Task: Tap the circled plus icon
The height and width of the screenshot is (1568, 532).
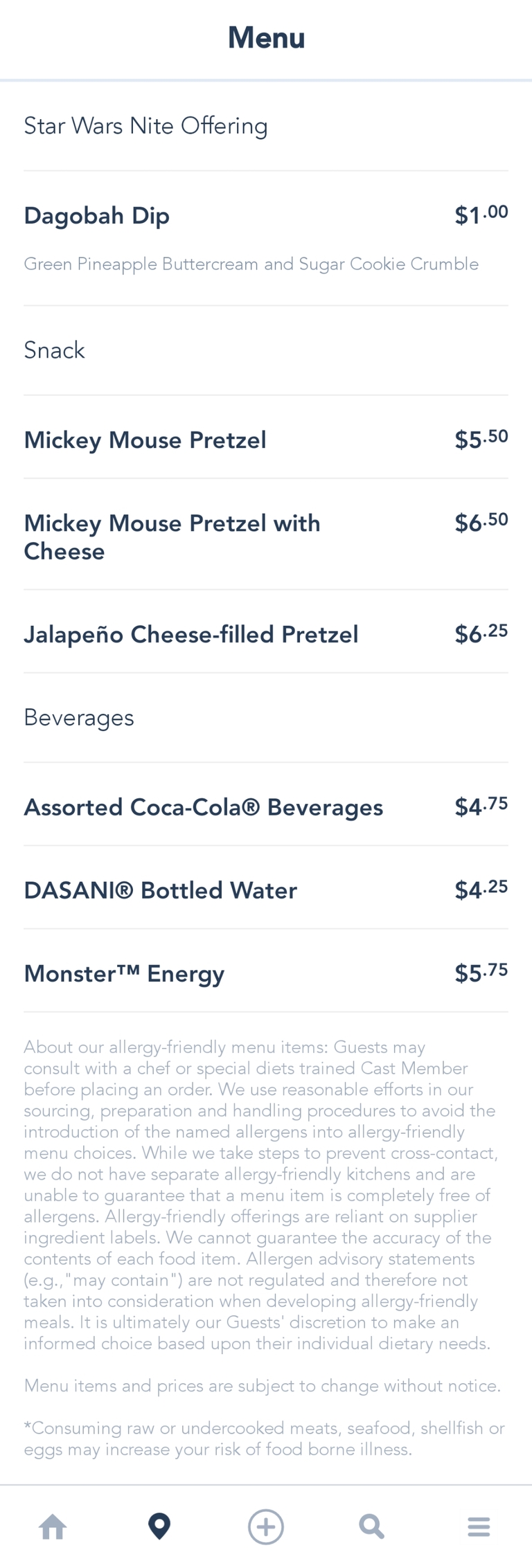Action: tap(266, 1526)
